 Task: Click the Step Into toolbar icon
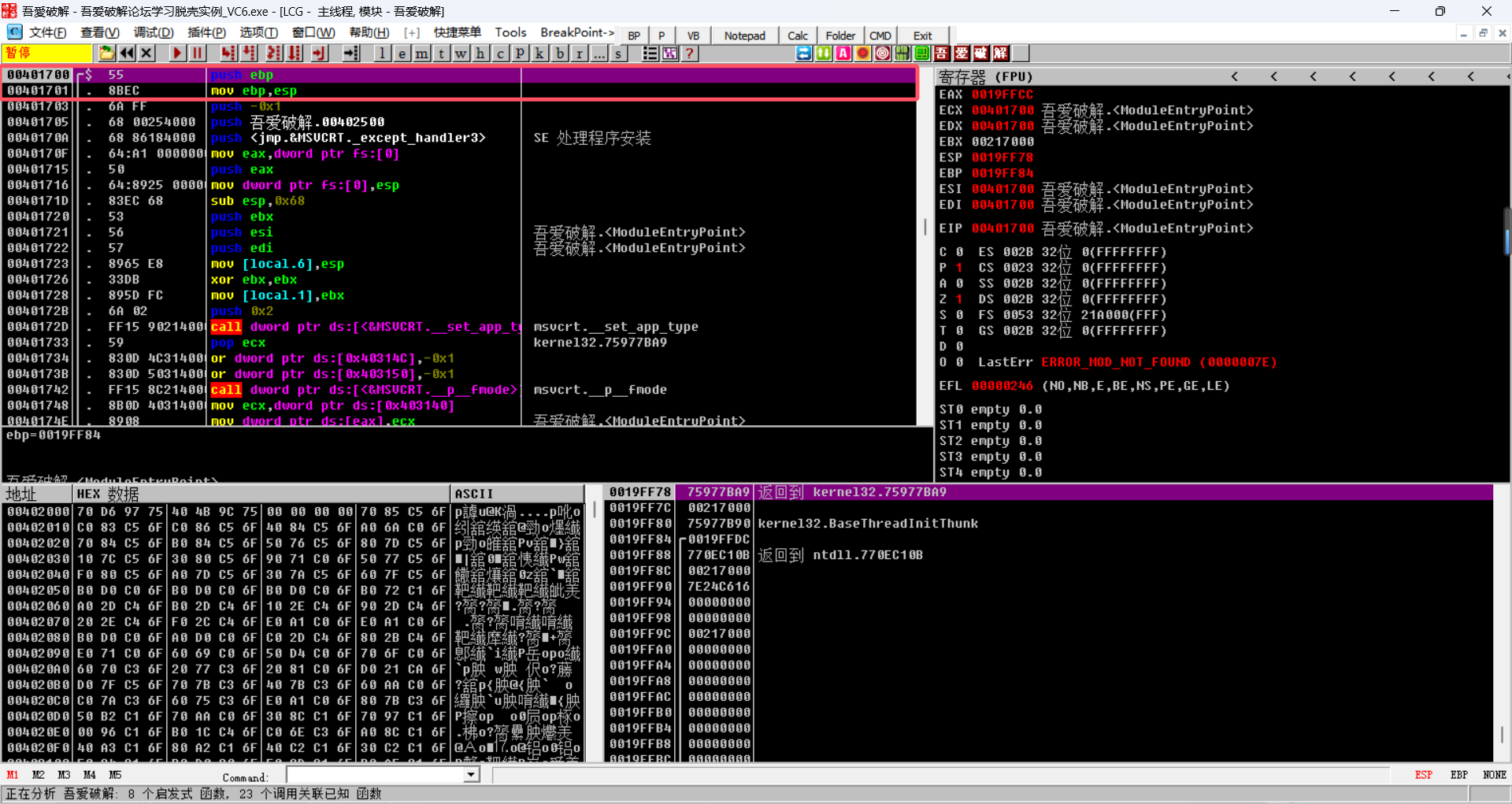pos(228,54)
